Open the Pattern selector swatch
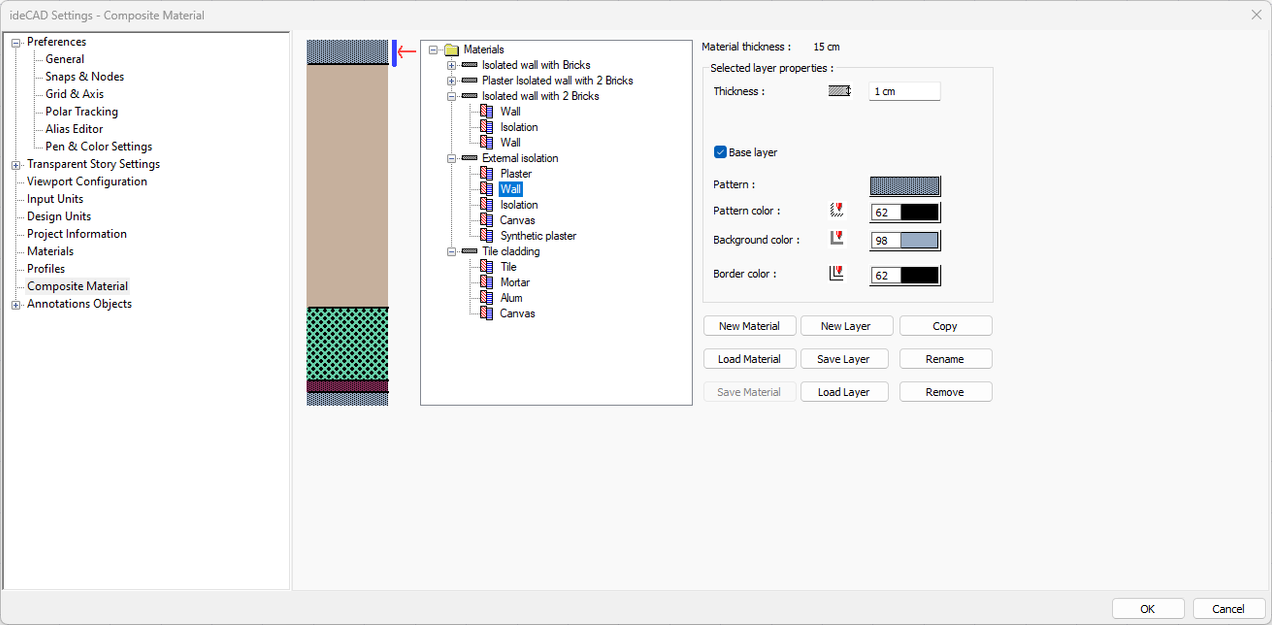Image resolution: width=1272 pixels, height=625 pixels. click(905, 185)
